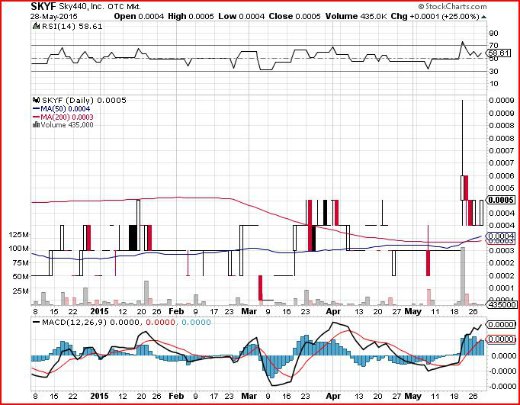Screen dimensions: 520x405
Task: Click the blue MA(50) legend line marker
Action: point(36,109)
